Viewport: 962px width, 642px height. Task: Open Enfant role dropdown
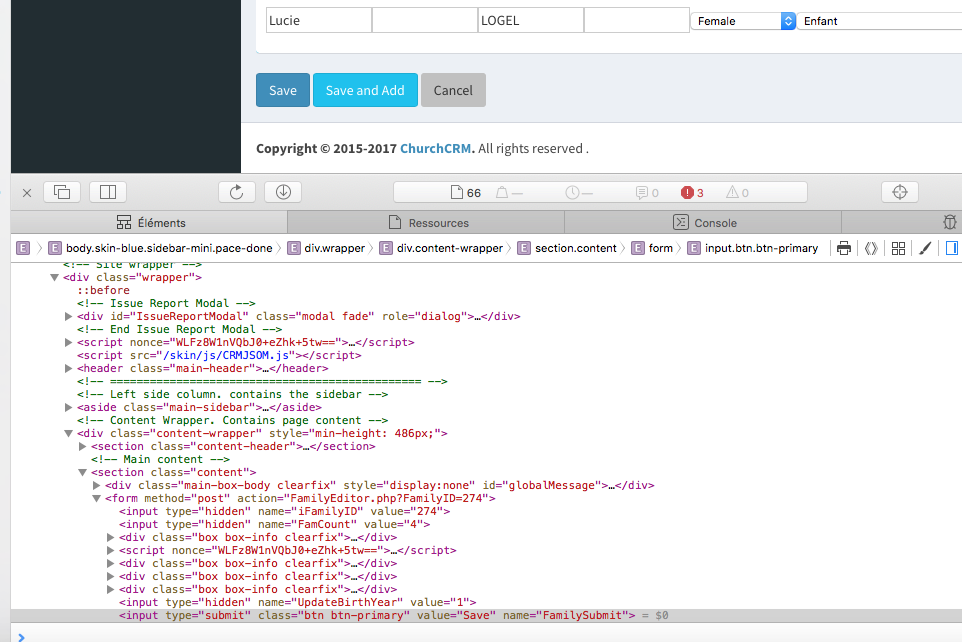(879, 21)
